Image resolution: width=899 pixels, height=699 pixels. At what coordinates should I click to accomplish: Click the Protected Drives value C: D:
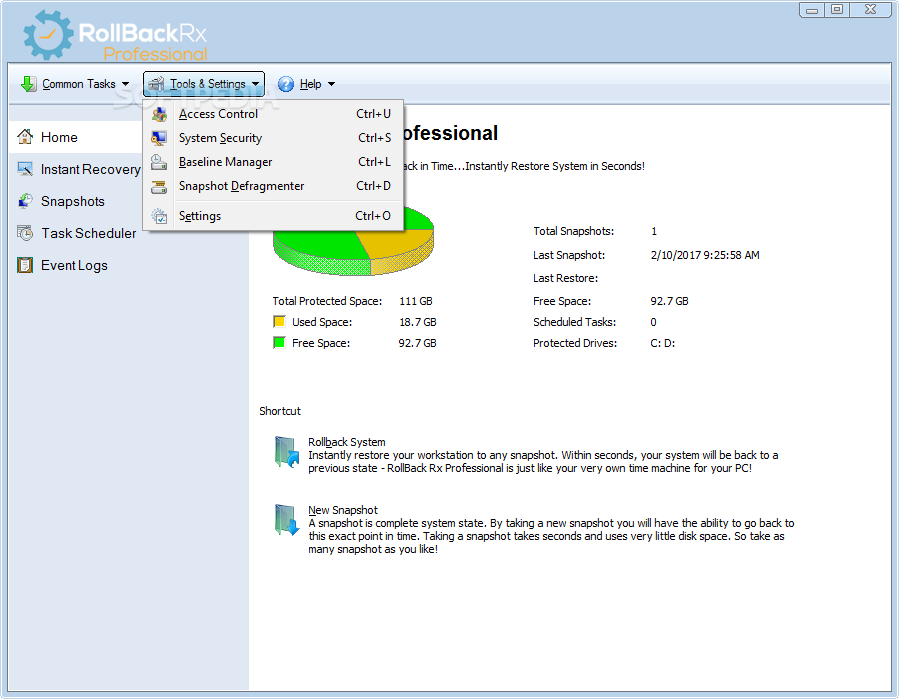tap(662, 343)
